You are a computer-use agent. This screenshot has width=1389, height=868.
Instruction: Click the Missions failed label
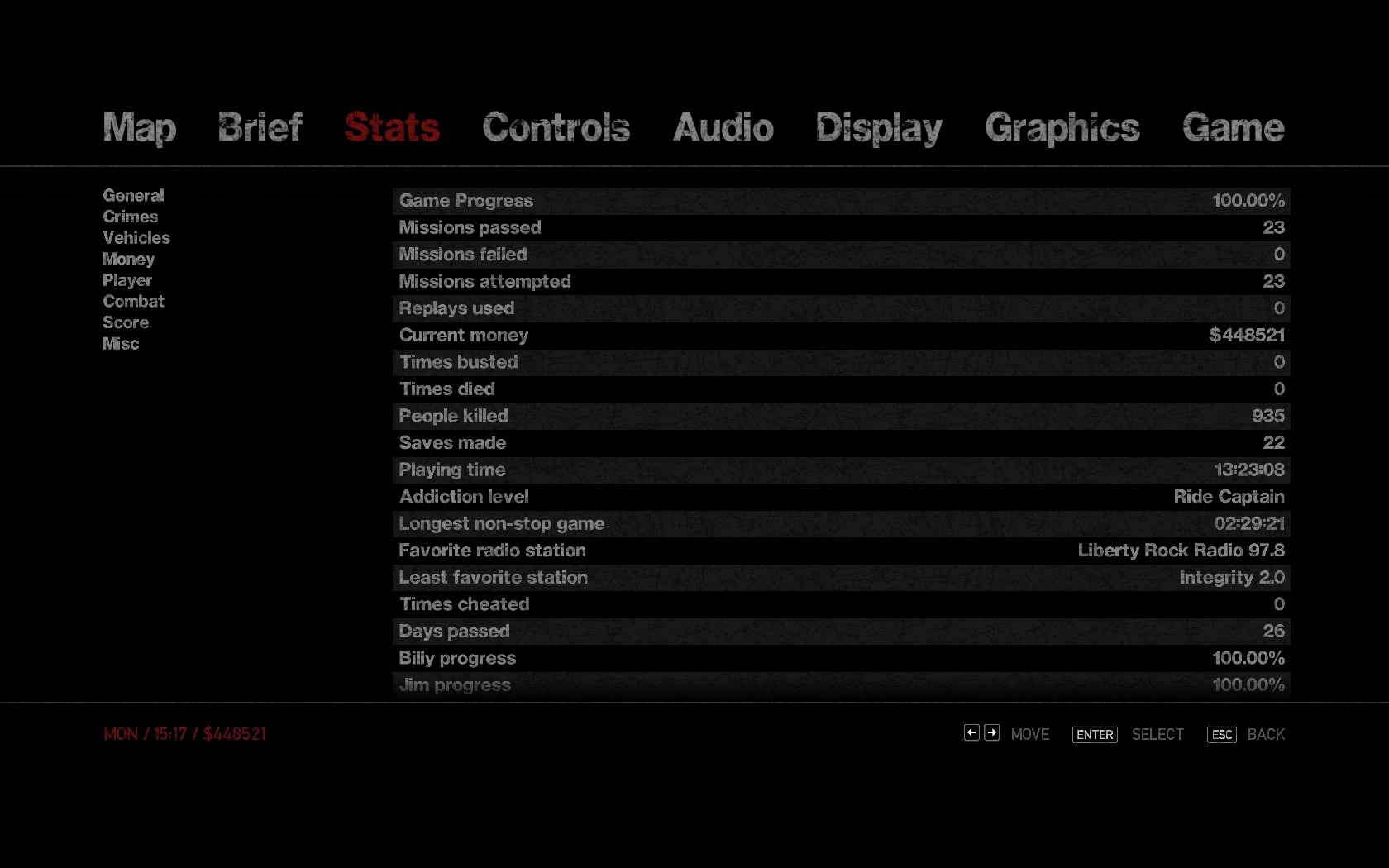[x=463, y=255]
